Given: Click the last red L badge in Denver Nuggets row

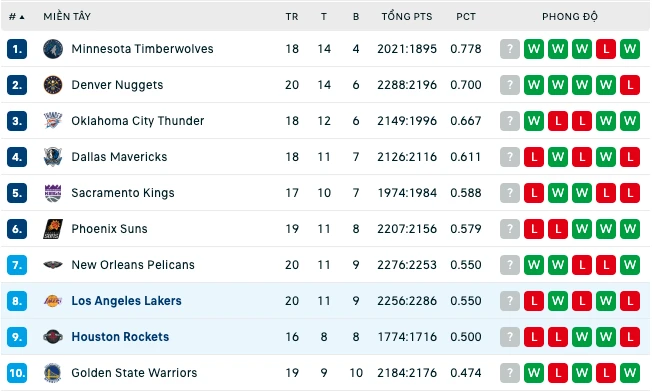Looking at the screenshot, I should point(630,85).
